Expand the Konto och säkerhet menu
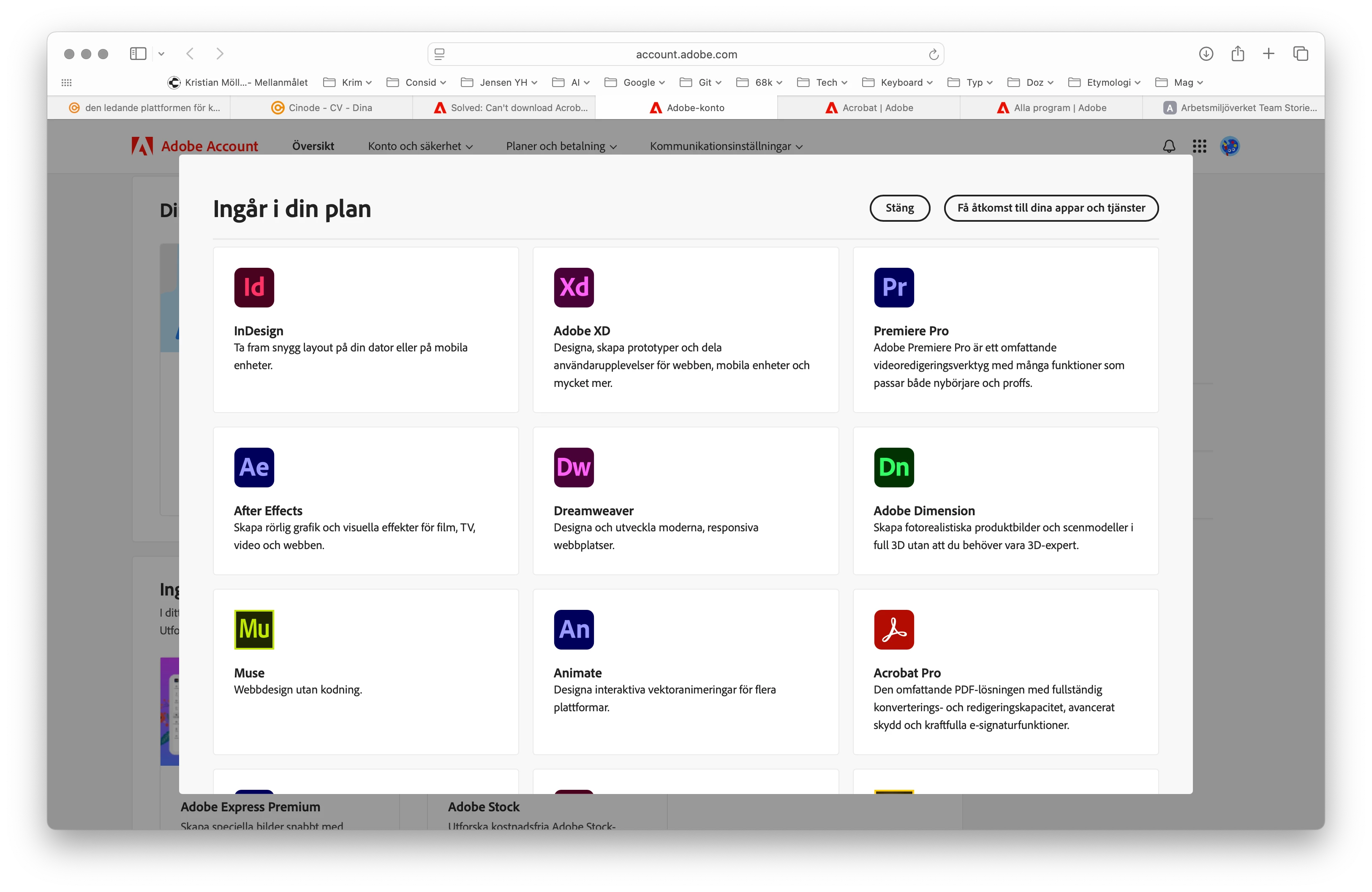 coord(420,147)
